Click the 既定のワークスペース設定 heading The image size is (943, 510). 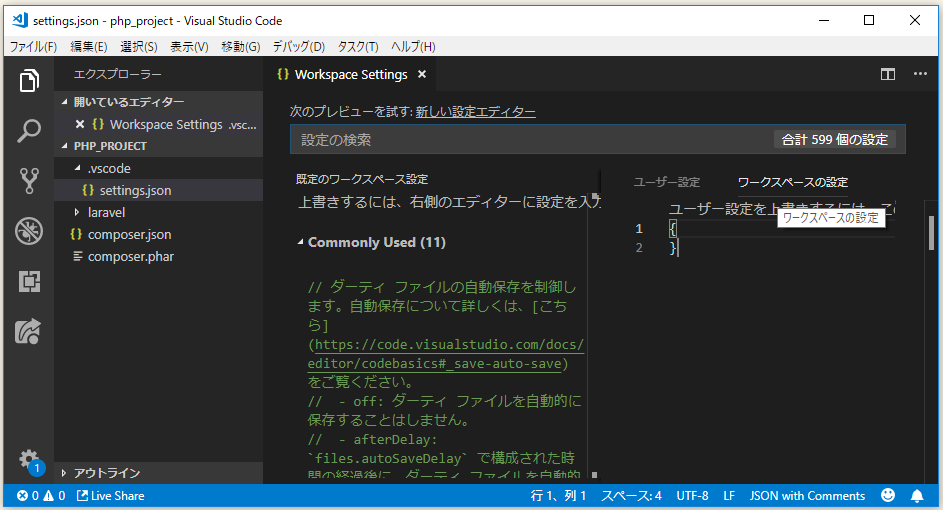tap(362, 179)
